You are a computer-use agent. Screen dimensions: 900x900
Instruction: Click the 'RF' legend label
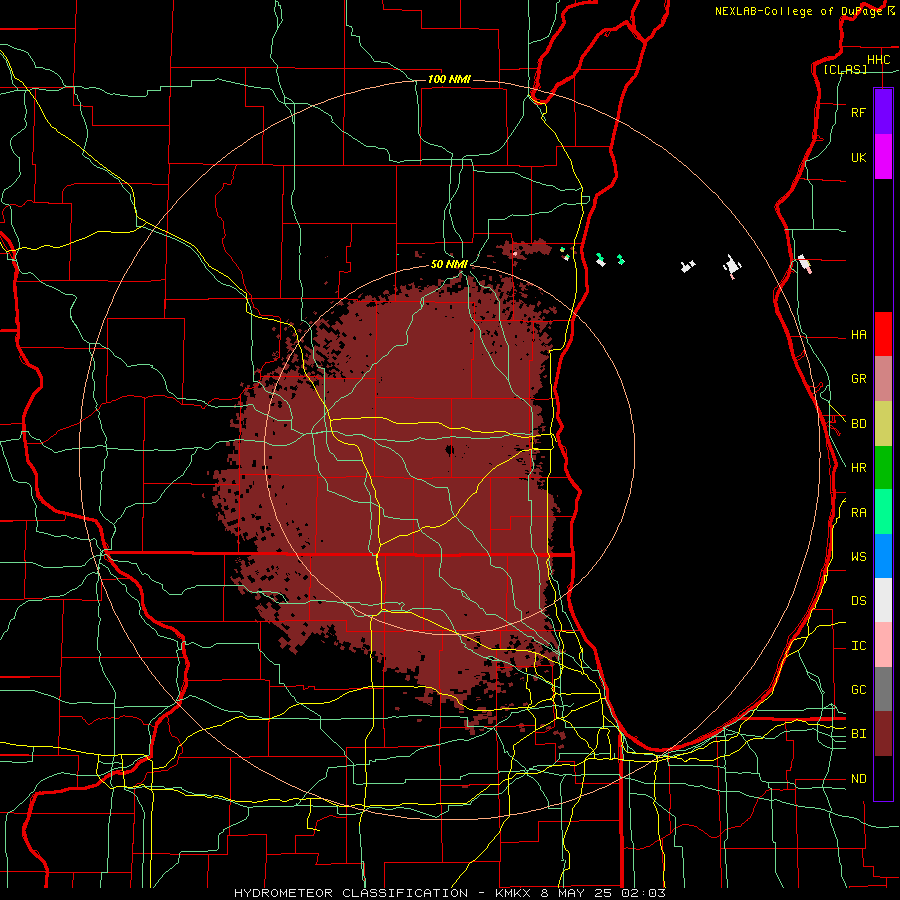(x=858, y=113)
